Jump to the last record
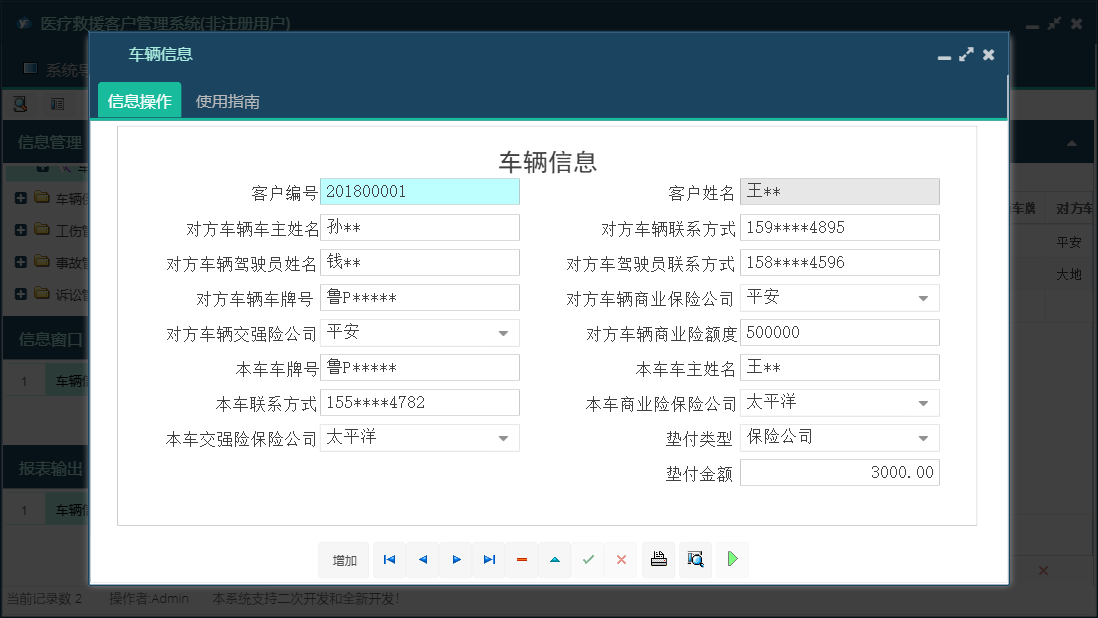This screenshot has height=618, width=1098. coord(489,560)
